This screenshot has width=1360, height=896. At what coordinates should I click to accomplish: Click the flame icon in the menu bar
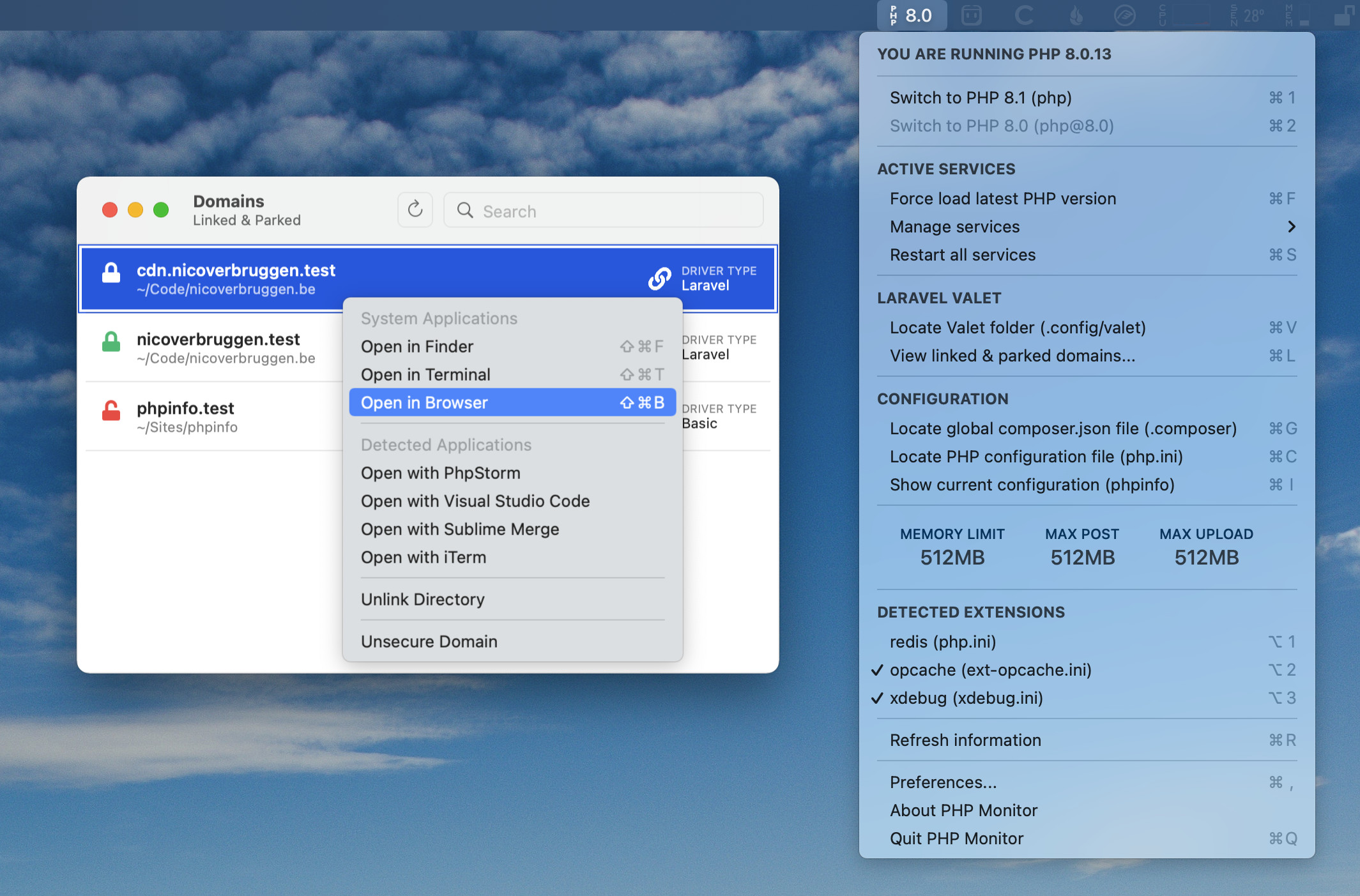[x=1076, y=15]
